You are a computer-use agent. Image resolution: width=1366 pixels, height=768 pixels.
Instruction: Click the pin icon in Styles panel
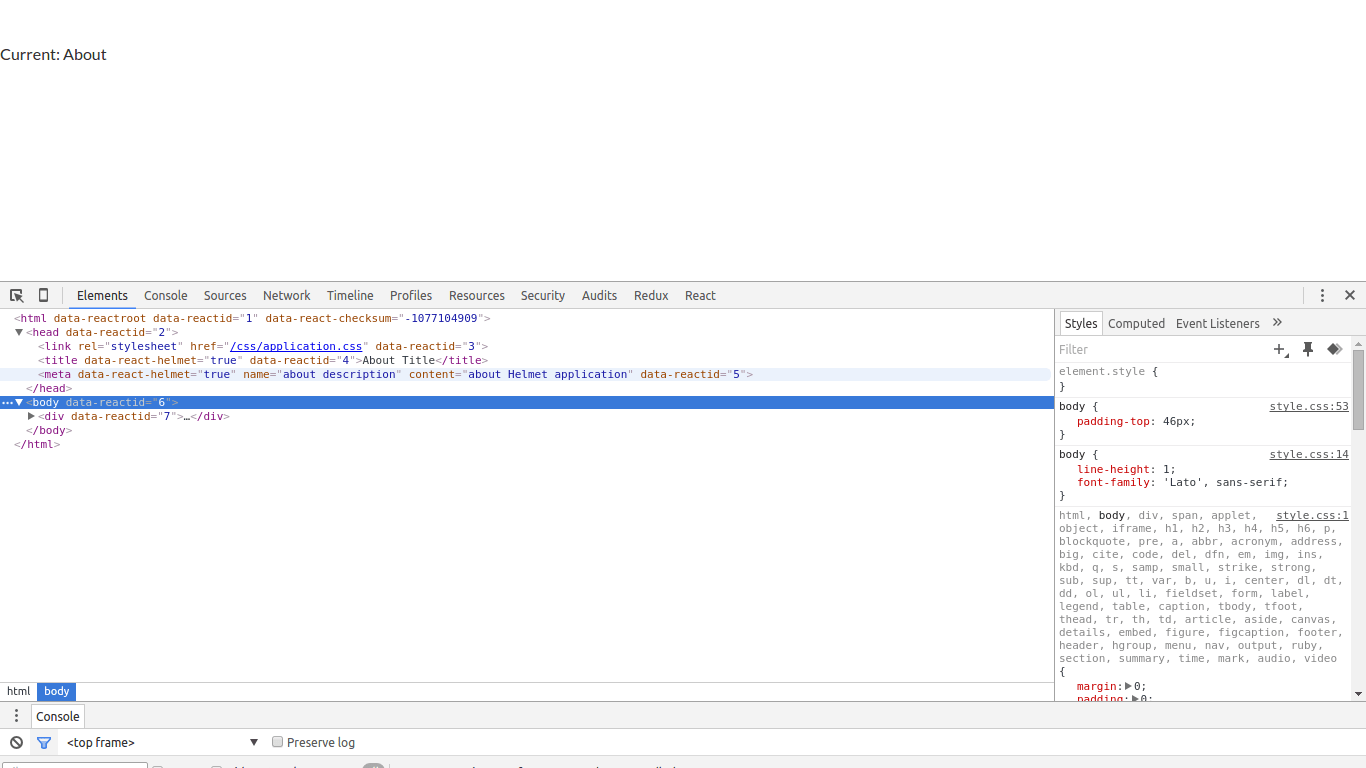pos(1308,349)
